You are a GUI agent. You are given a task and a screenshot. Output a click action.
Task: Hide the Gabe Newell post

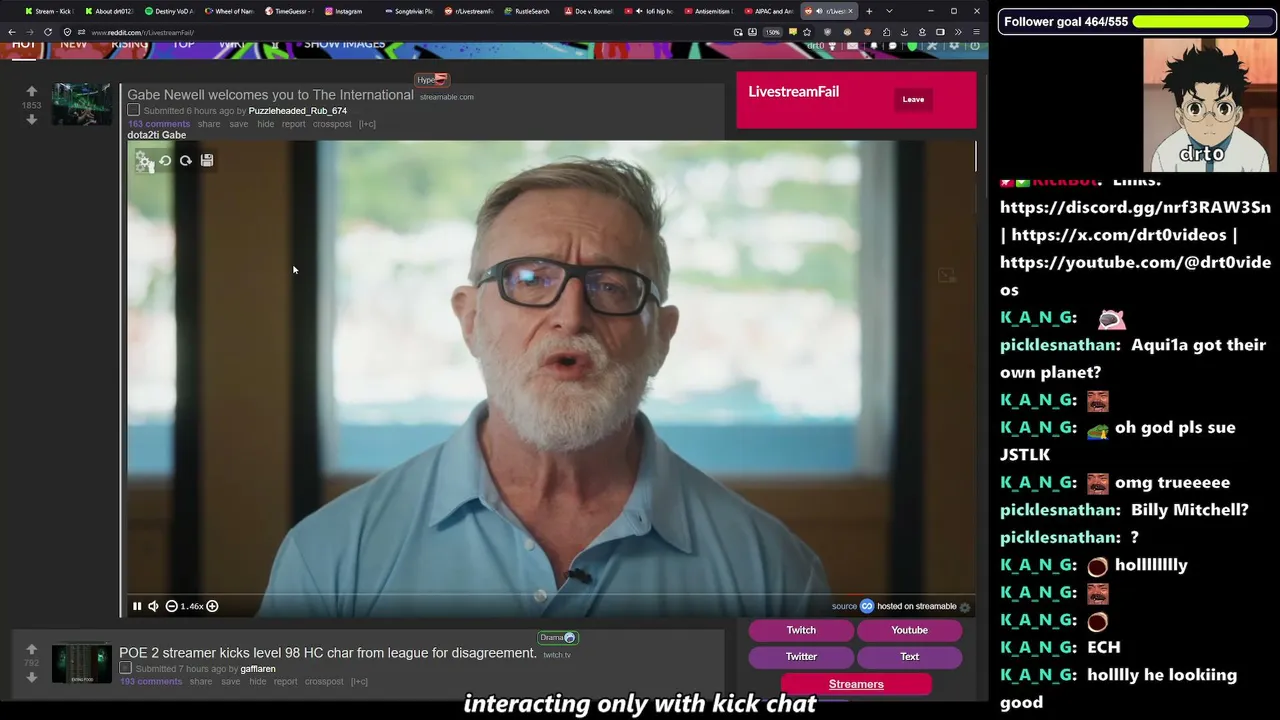(x=265, y=124)
